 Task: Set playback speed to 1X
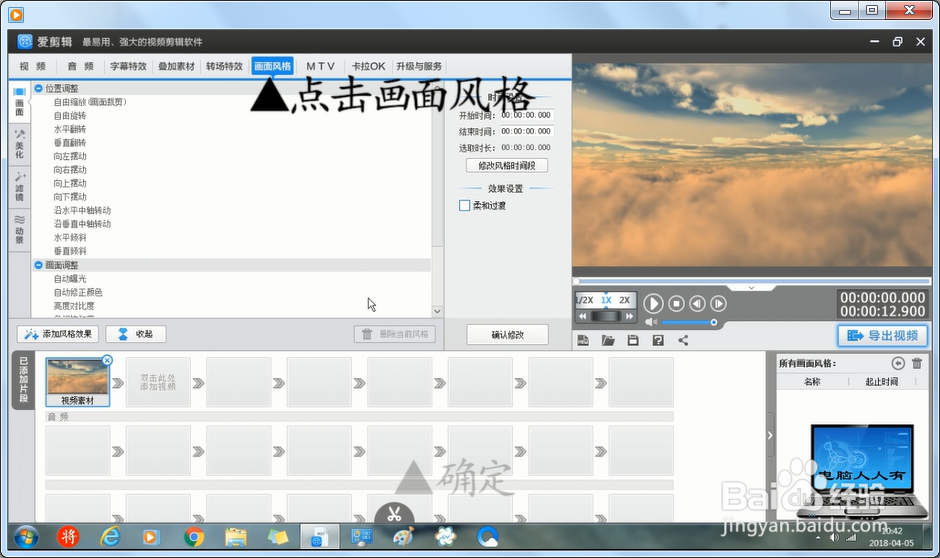606,300
